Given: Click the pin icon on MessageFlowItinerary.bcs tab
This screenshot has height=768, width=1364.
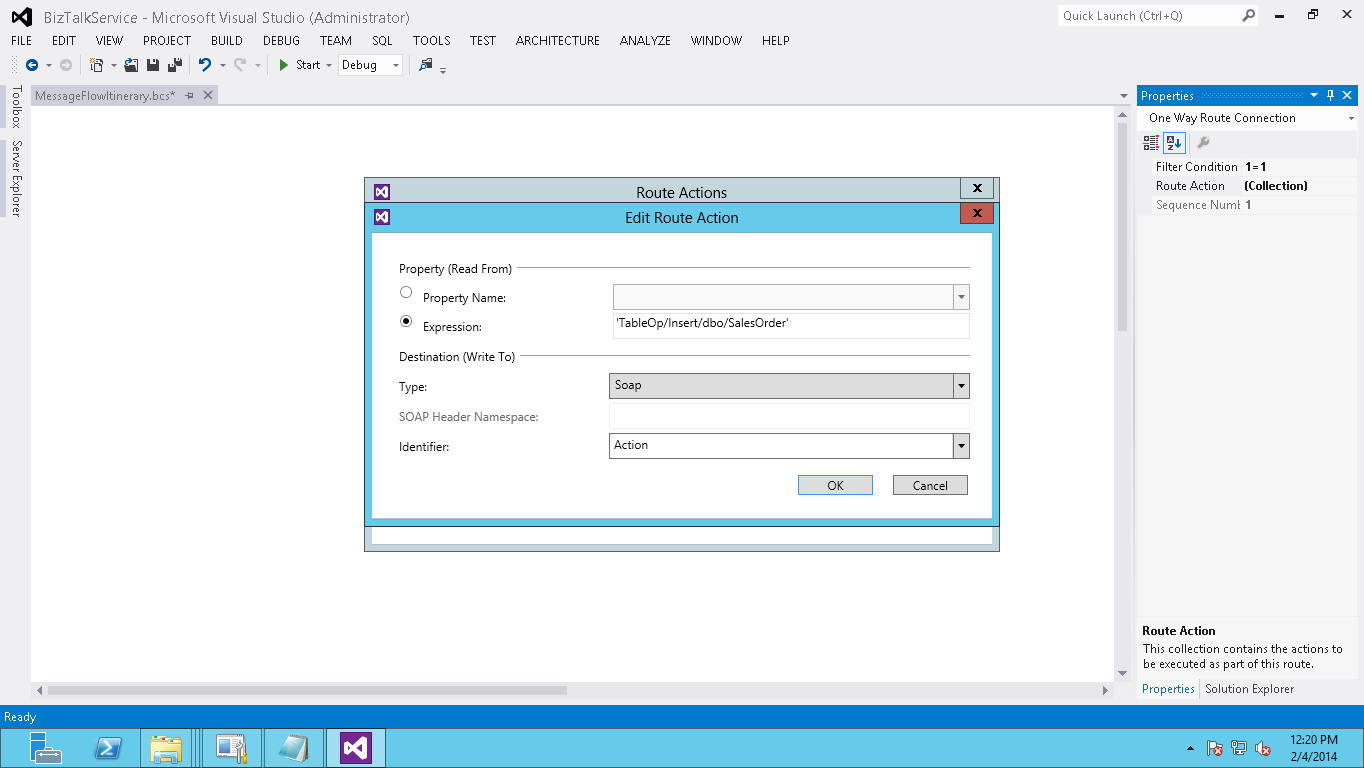Looking at the screenshot, I should [x=190, y=95].
